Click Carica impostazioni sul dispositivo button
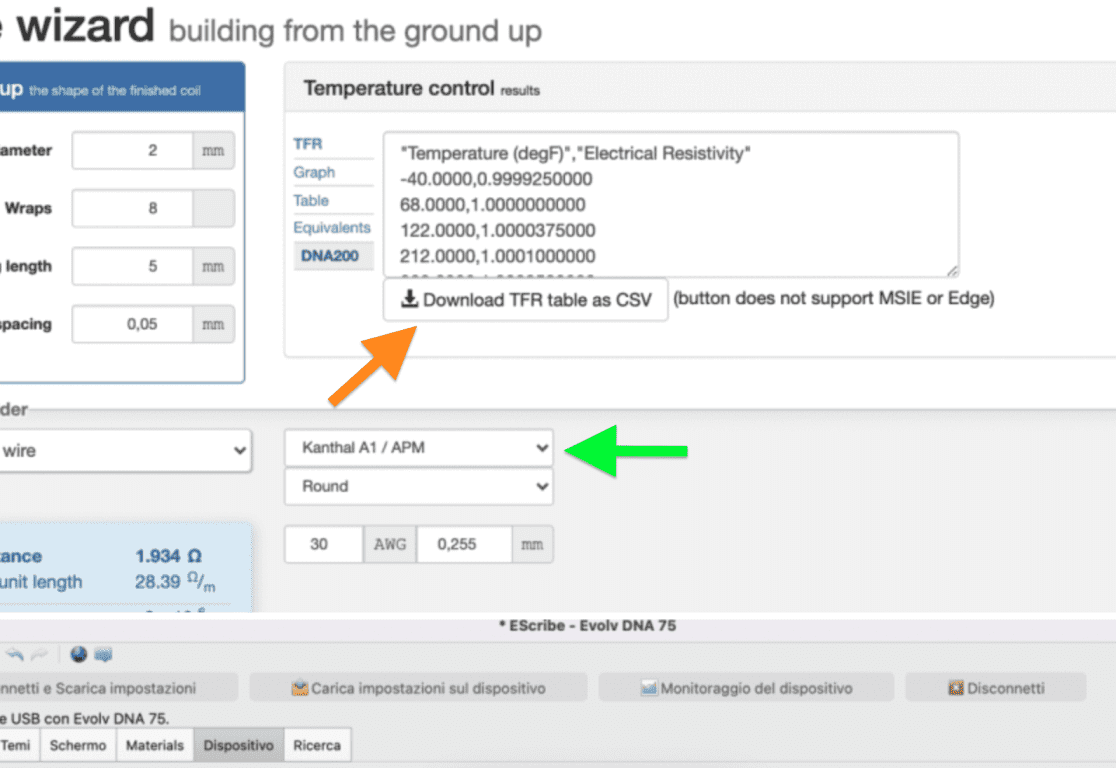 point(418,688)
